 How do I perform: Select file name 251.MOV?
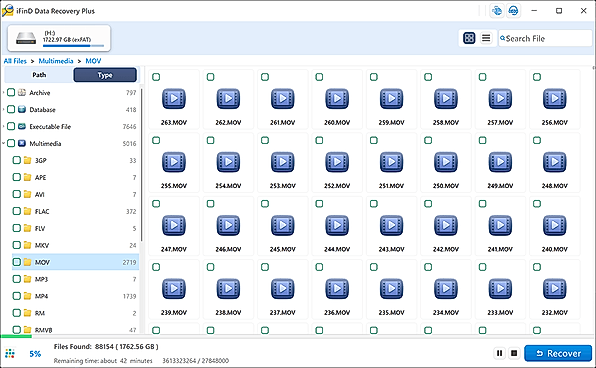point(391,186)
